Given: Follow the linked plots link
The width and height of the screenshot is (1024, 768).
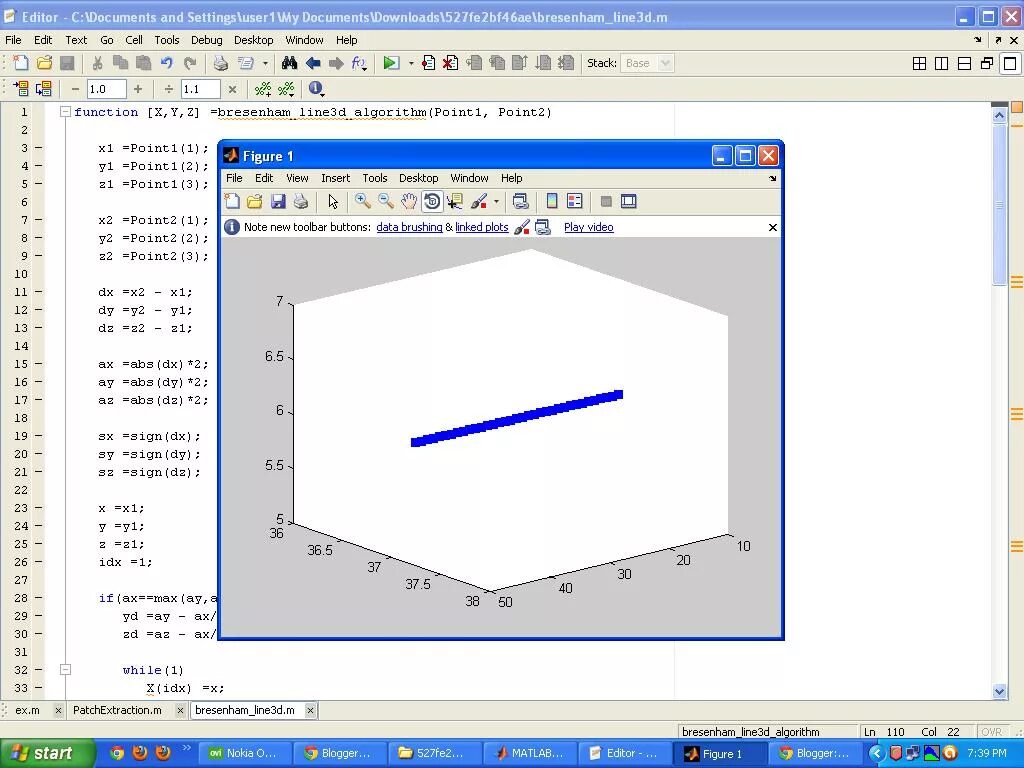Looking at the screenshot, I should click(482, 227).
